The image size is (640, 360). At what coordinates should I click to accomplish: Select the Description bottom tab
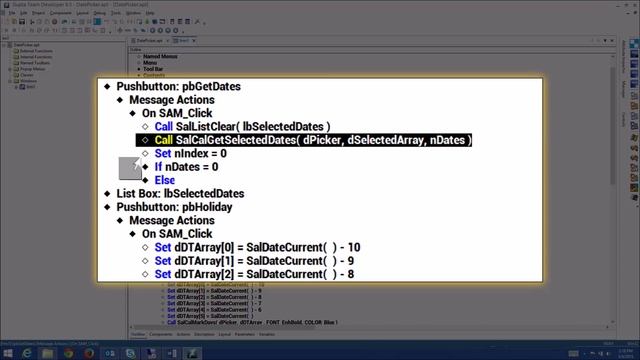tap(204, 334)
